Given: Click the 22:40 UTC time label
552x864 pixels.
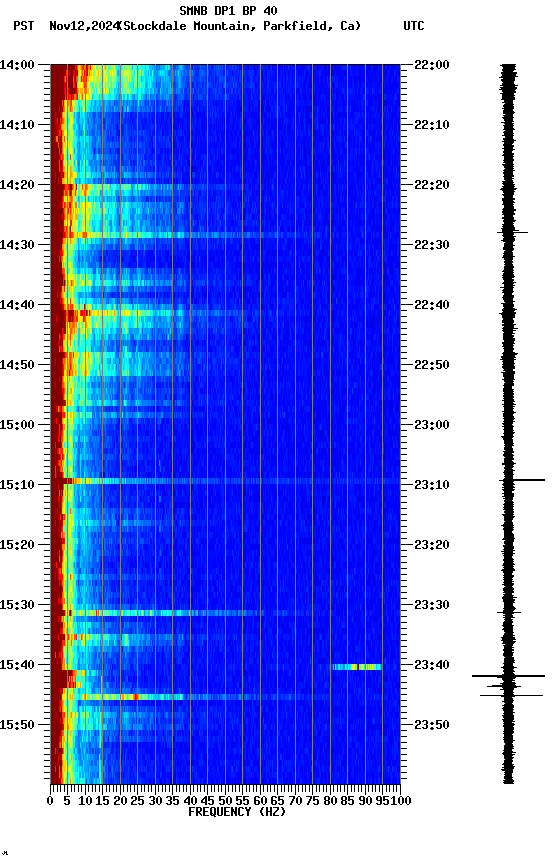Looking at the screenshot, I should coord(432,305).
